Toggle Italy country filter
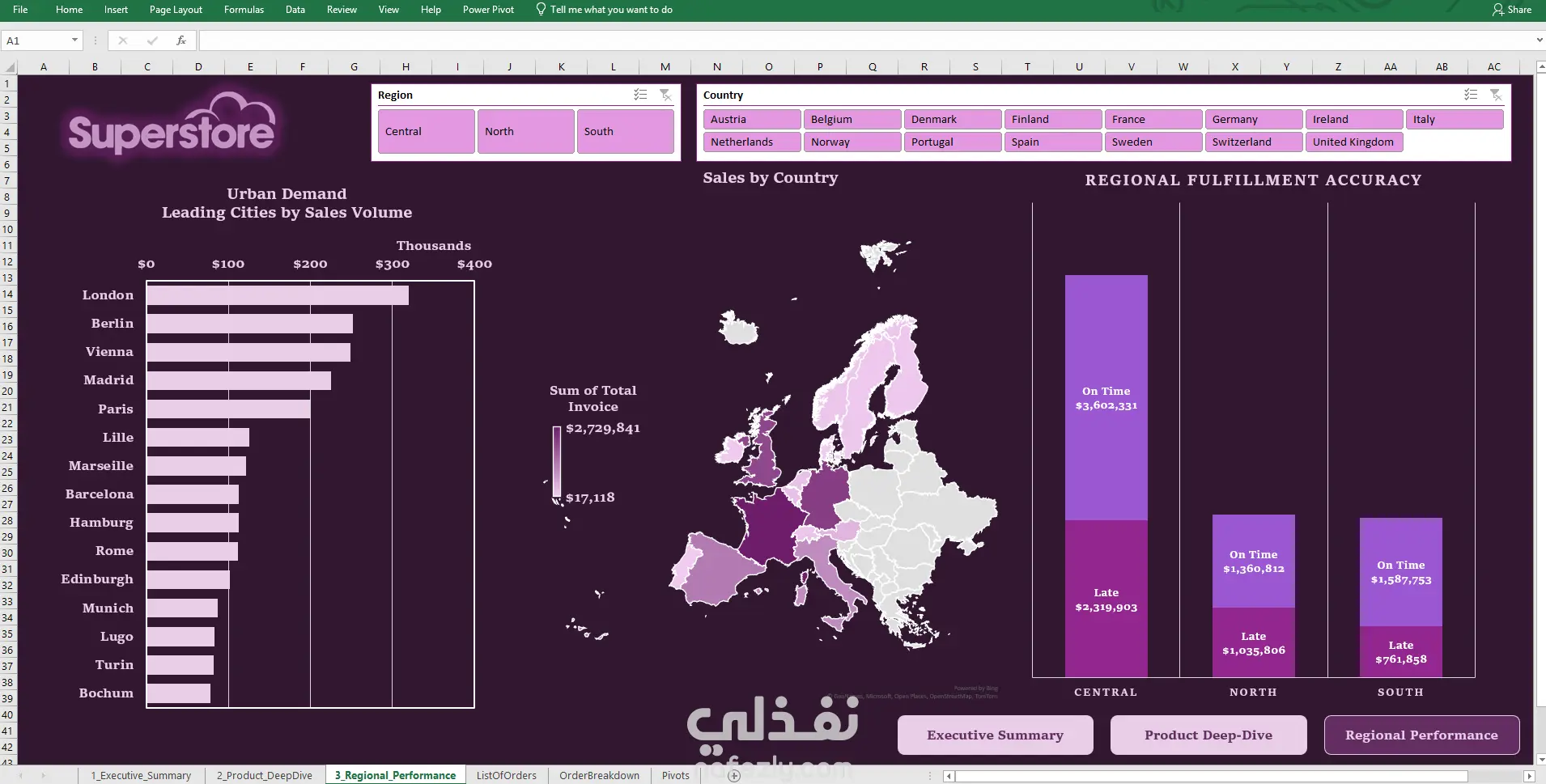1546x784 pixels. pos(1455,119)
